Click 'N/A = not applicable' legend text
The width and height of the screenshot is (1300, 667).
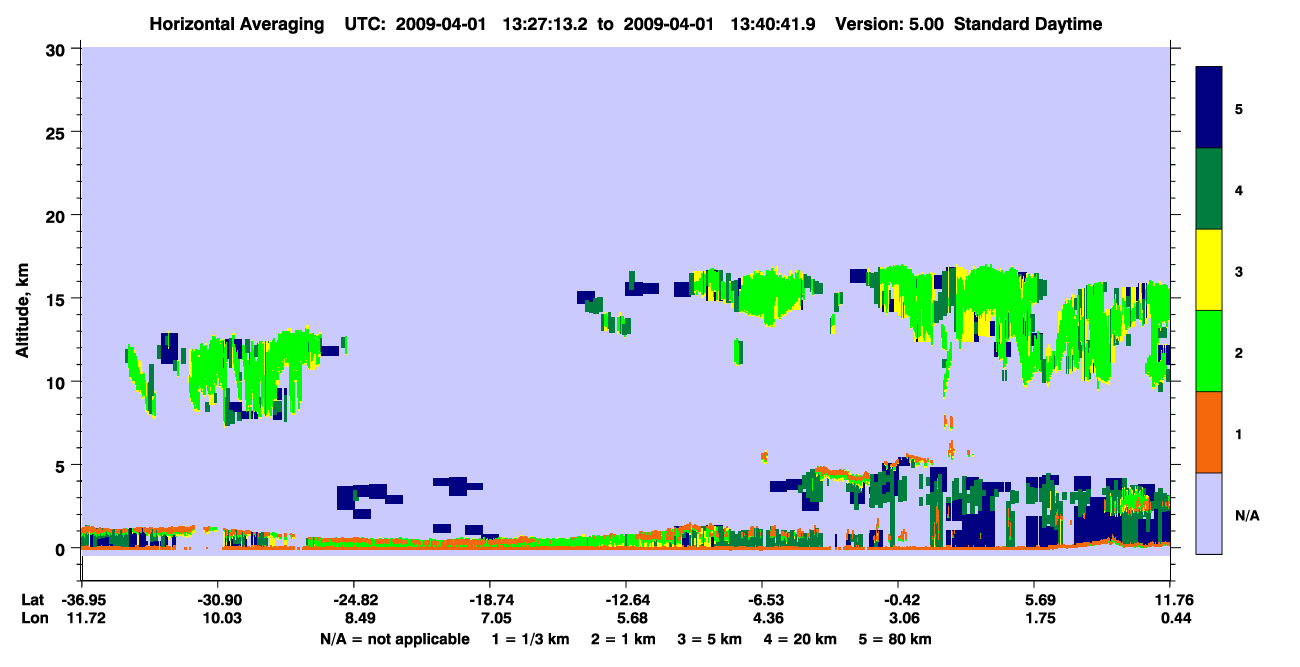tap(394, 639)
